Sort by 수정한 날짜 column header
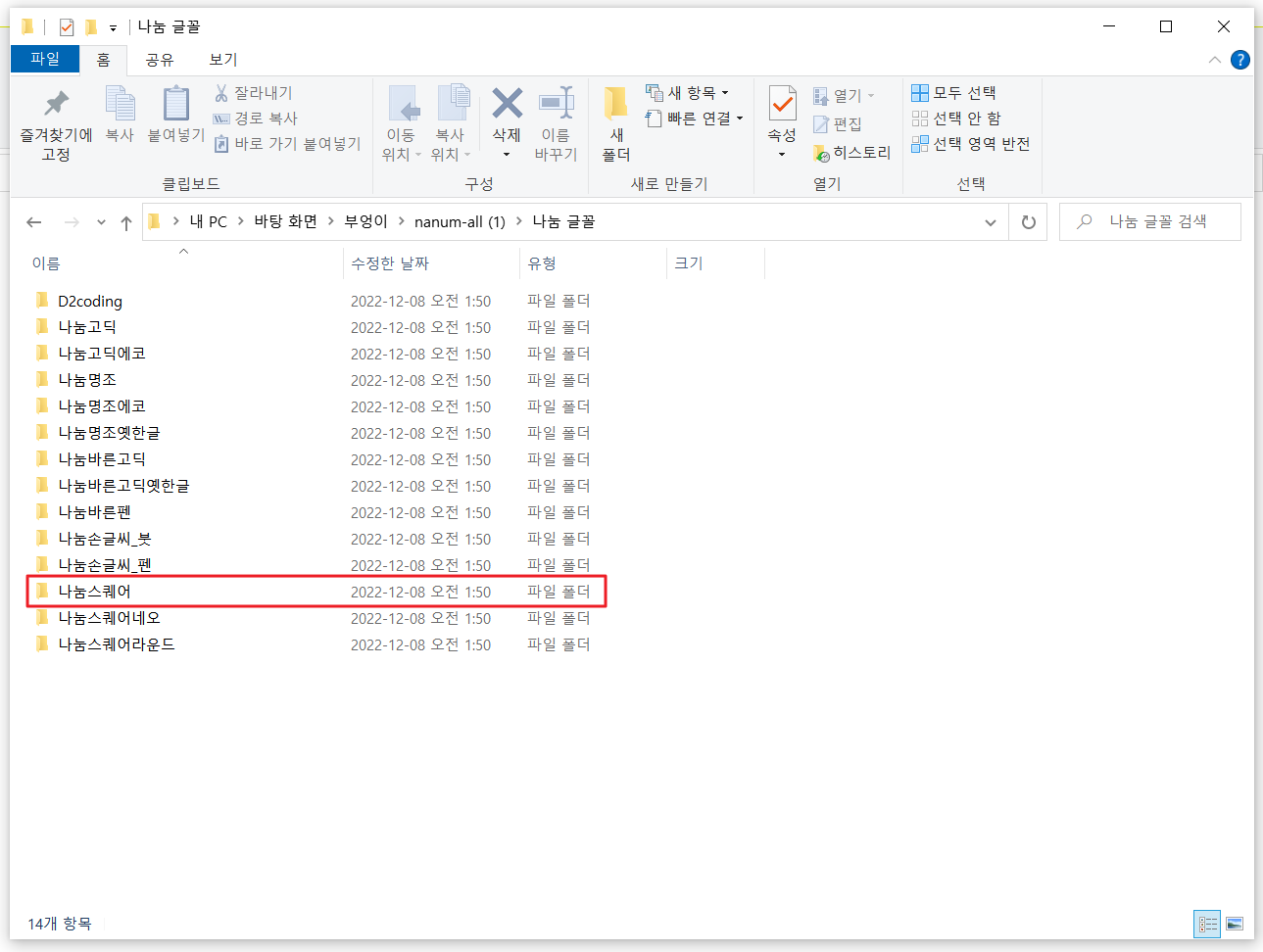The width and height of the screenshot is (1263, 952). [390, 263]
